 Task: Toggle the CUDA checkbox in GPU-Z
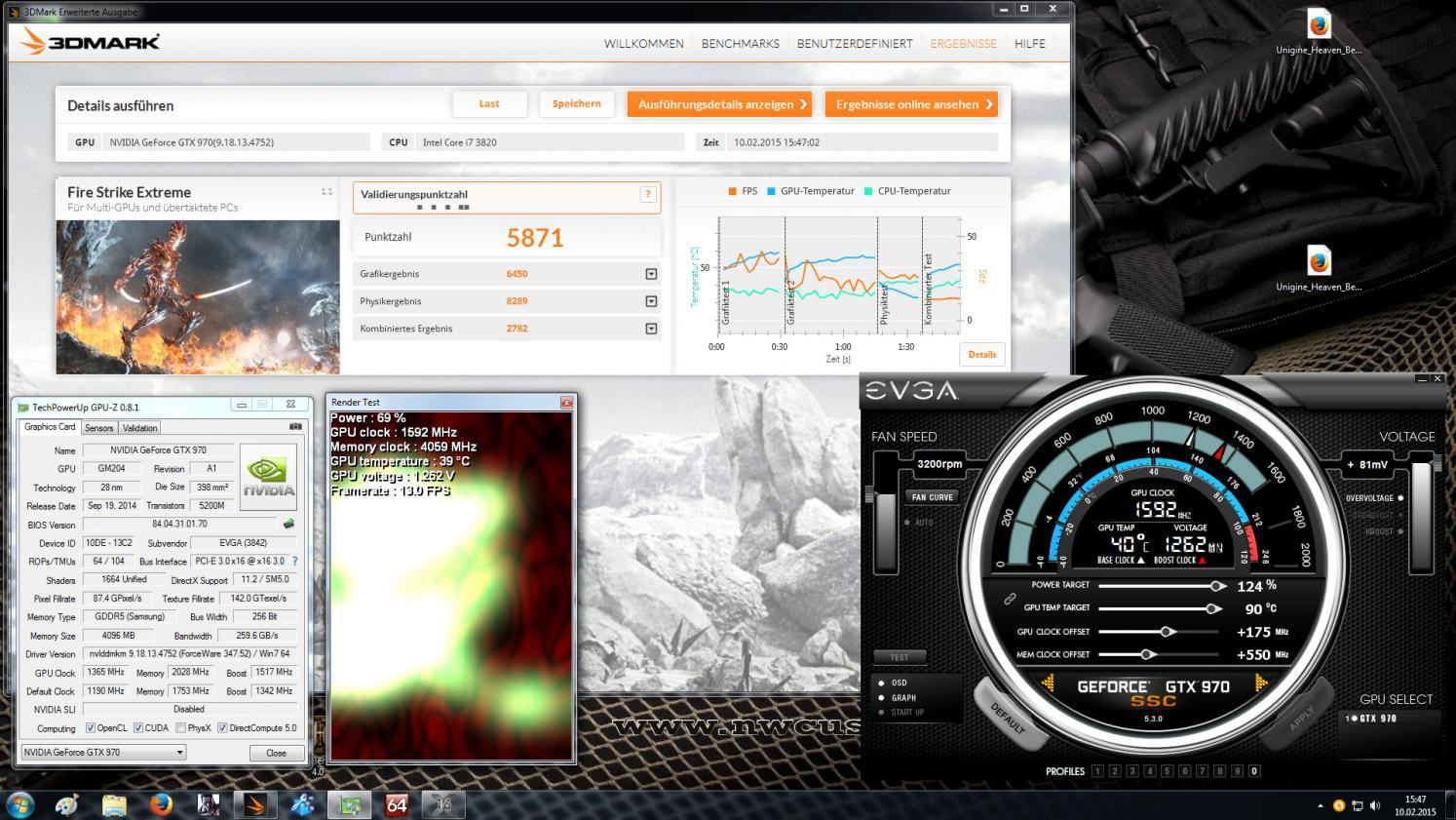[138, 727]
